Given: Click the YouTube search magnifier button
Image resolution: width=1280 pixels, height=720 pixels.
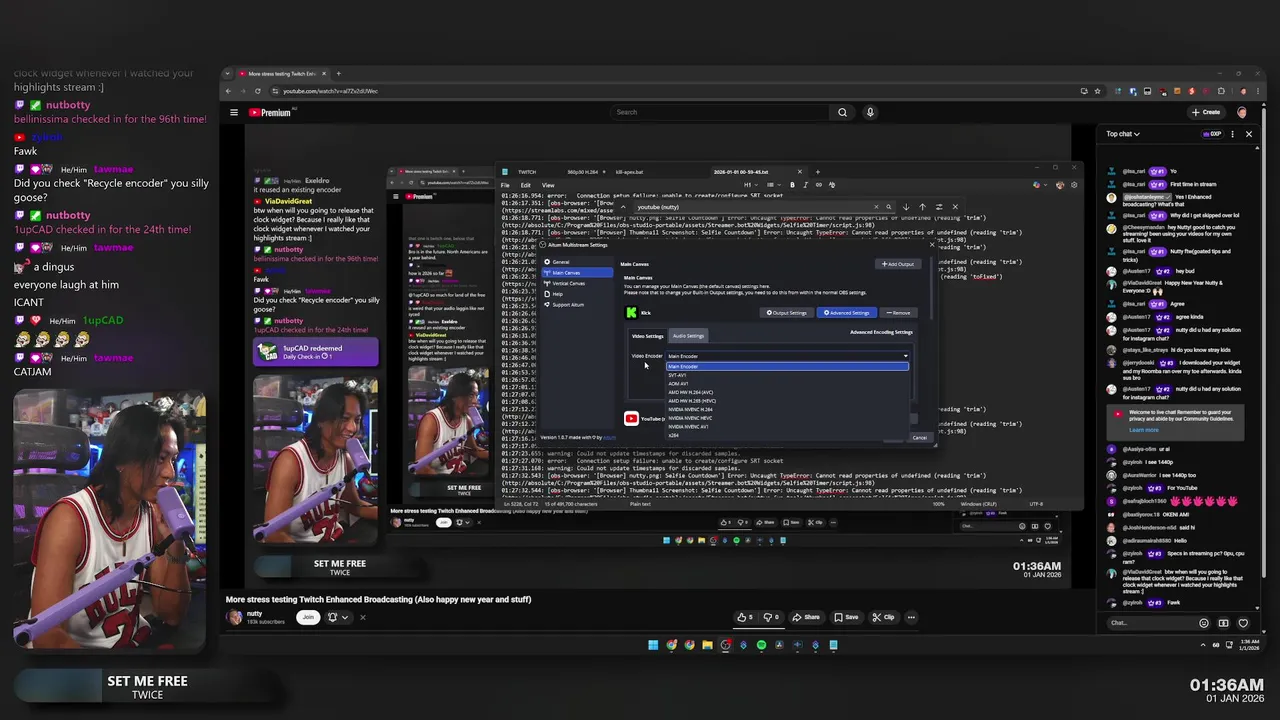Looking at the screenshot, I should tap(842, 112).
